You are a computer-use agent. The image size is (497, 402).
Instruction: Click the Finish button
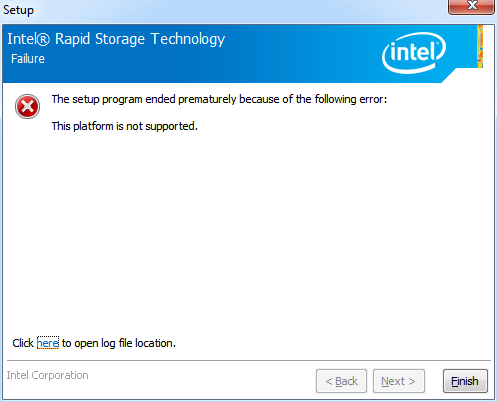pyautogui.click(x=465, y=381)
